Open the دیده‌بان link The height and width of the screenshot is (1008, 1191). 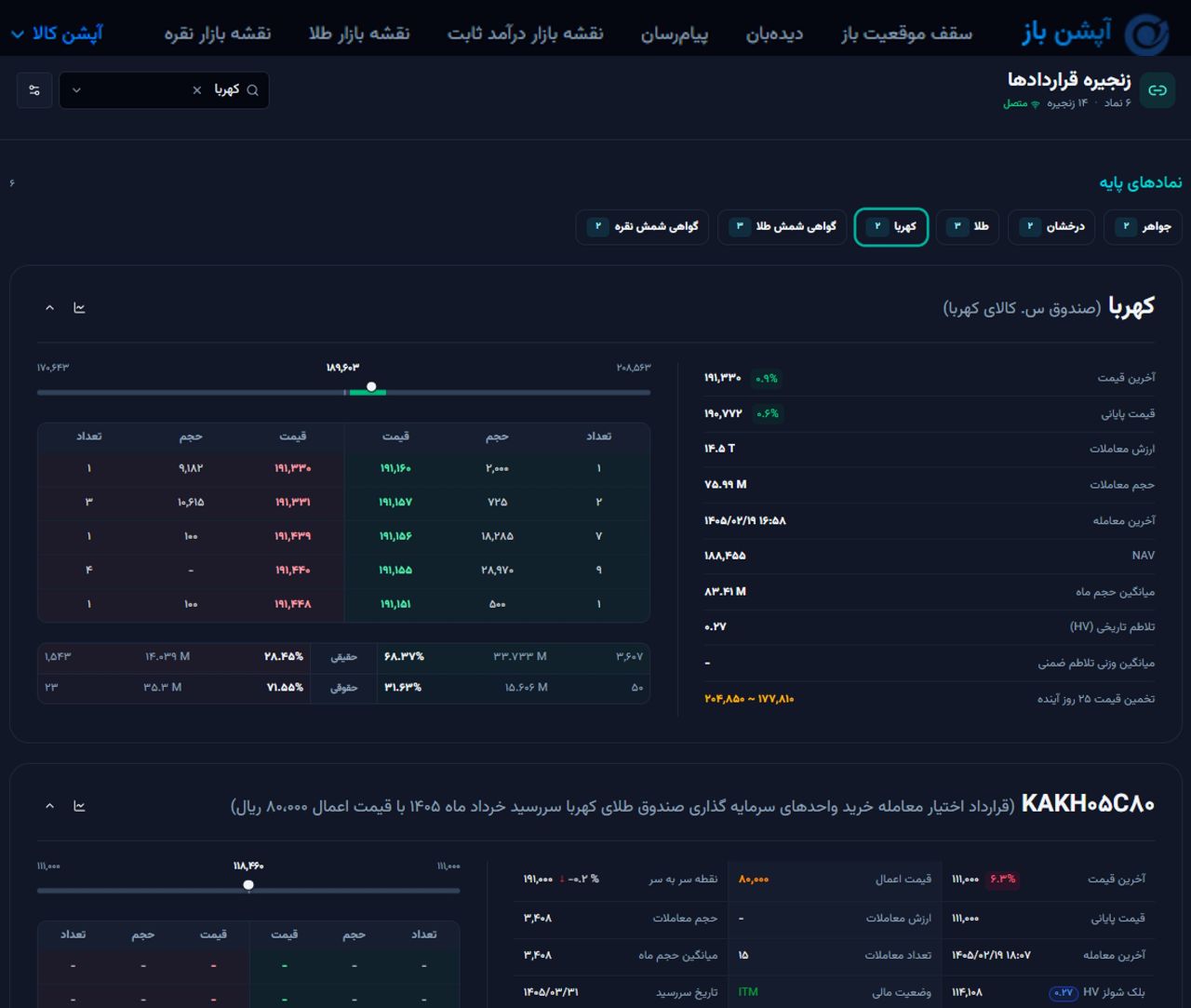(774, 34)
